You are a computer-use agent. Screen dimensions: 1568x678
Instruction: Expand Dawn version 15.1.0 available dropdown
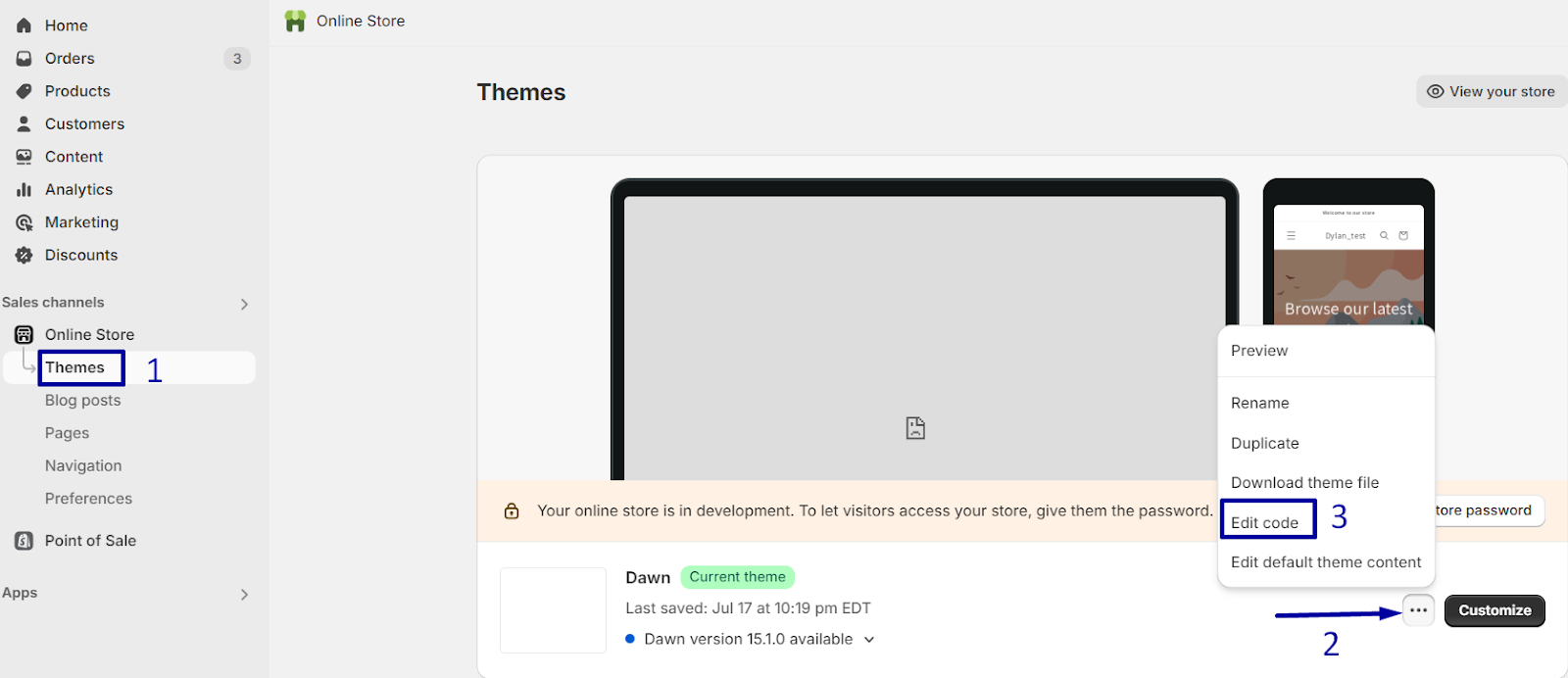click(869, 640)
